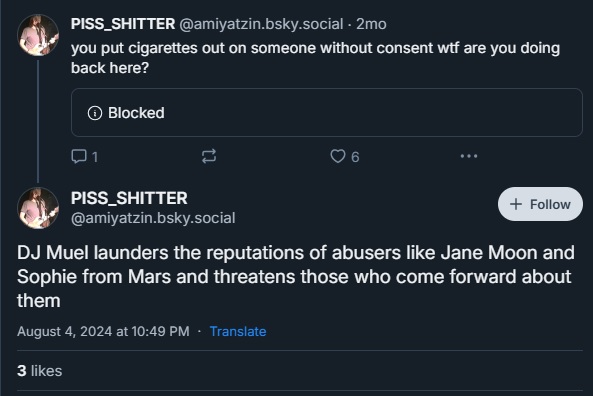Viewport: 593px width, 396px height.
Task: Translate the DJ Muel post
Action: [x=238, y=331]
